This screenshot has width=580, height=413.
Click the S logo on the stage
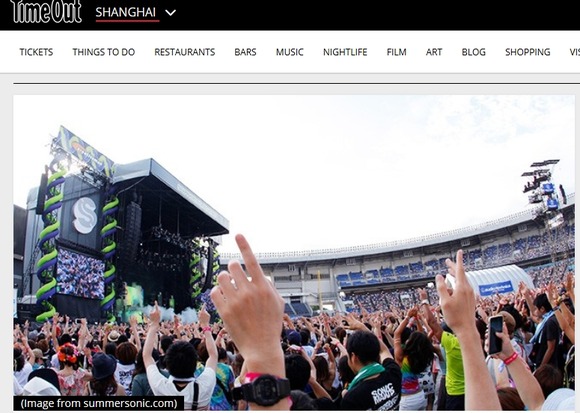point(85,216)
